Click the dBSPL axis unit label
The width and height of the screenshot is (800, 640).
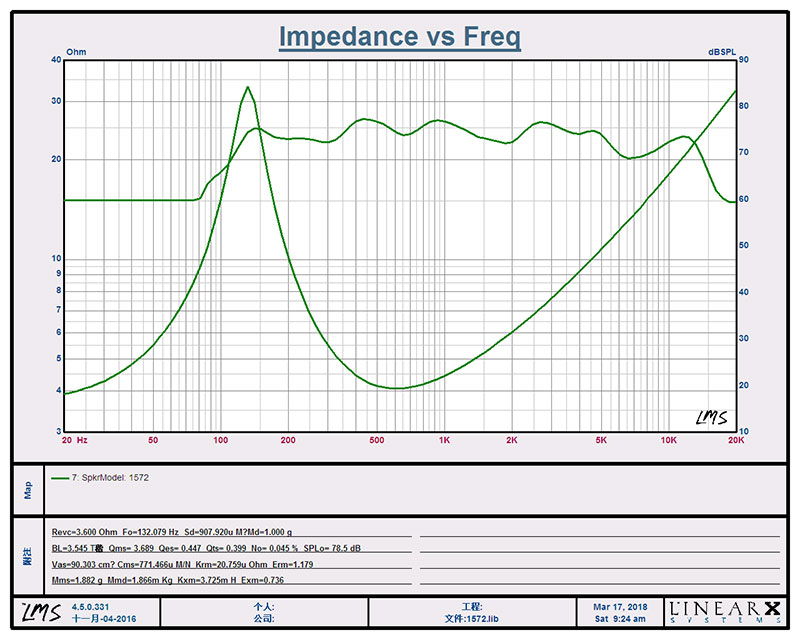(723, 50)
